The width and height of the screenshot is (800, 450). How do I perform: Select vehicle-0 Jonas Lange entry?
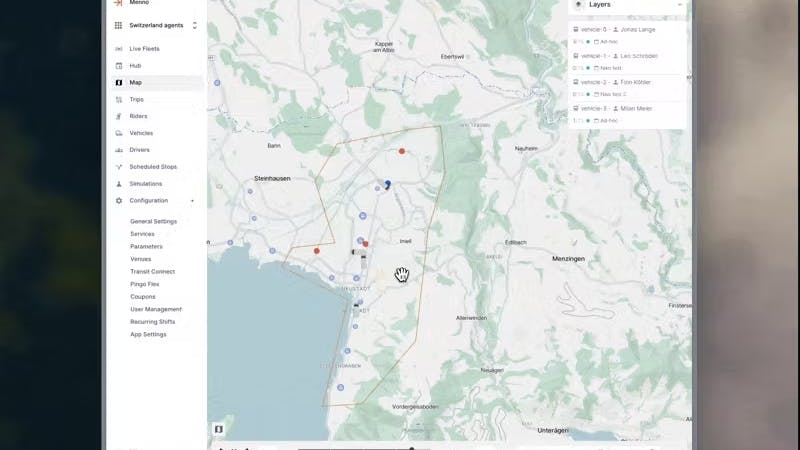coord(627,35)
